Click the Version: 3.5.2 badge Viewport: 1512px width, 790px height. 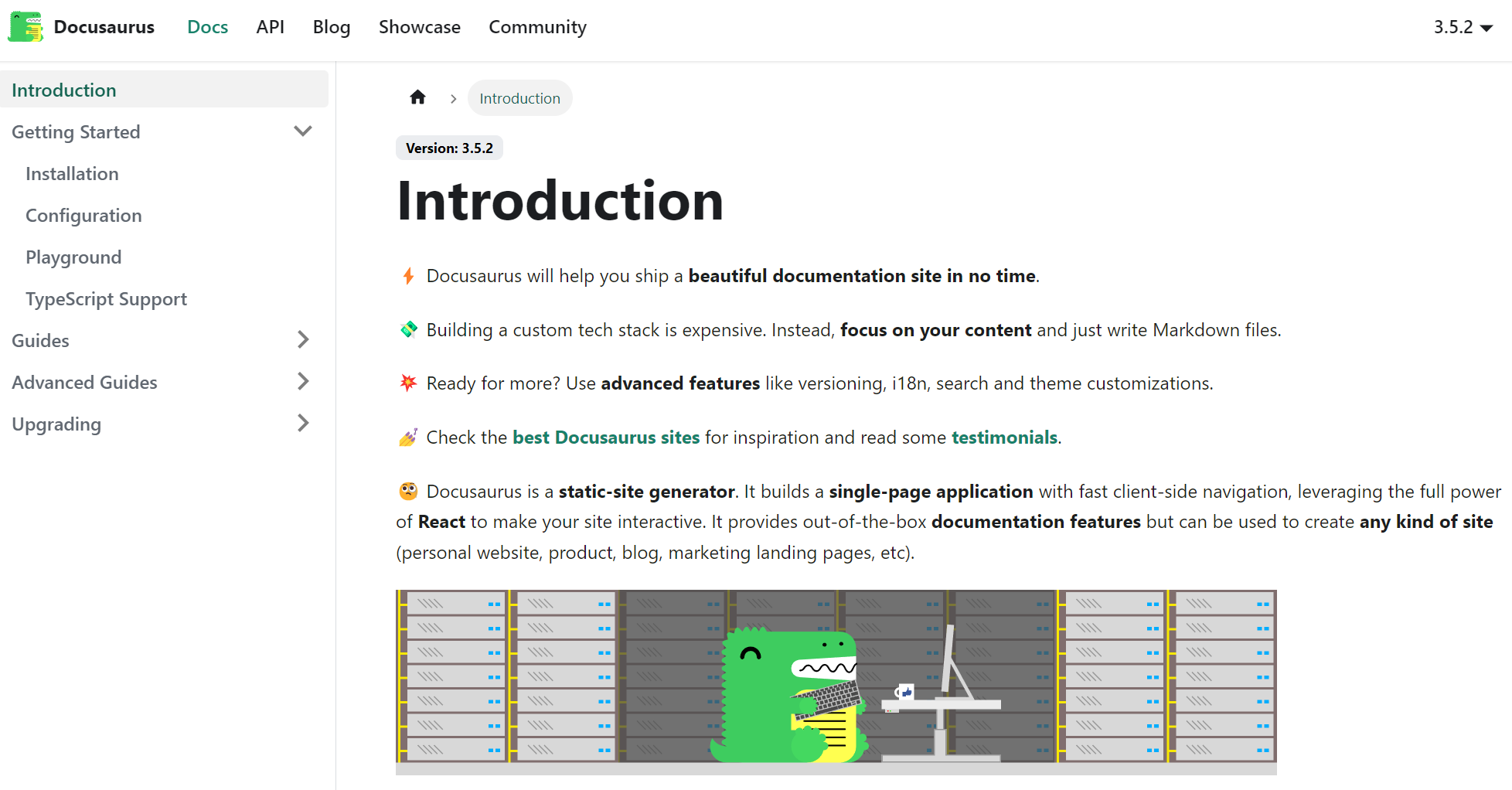(449, 148)
